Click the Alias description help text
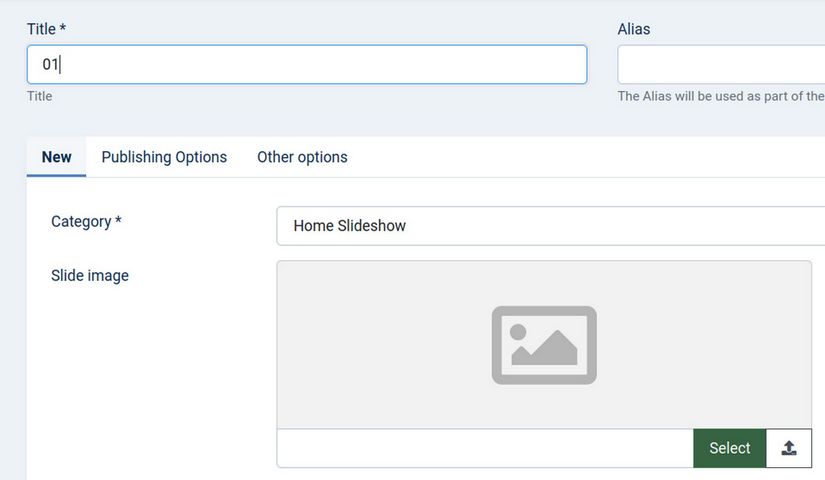The image size is (825, 480). [x=721, y=96]
